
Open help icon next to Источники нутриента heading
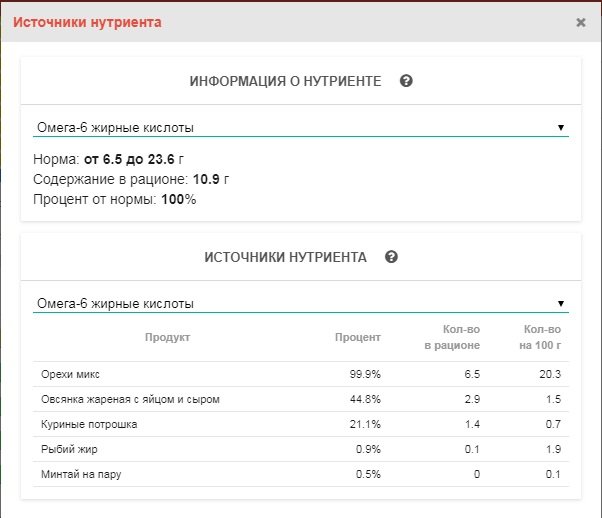[391, 257]
